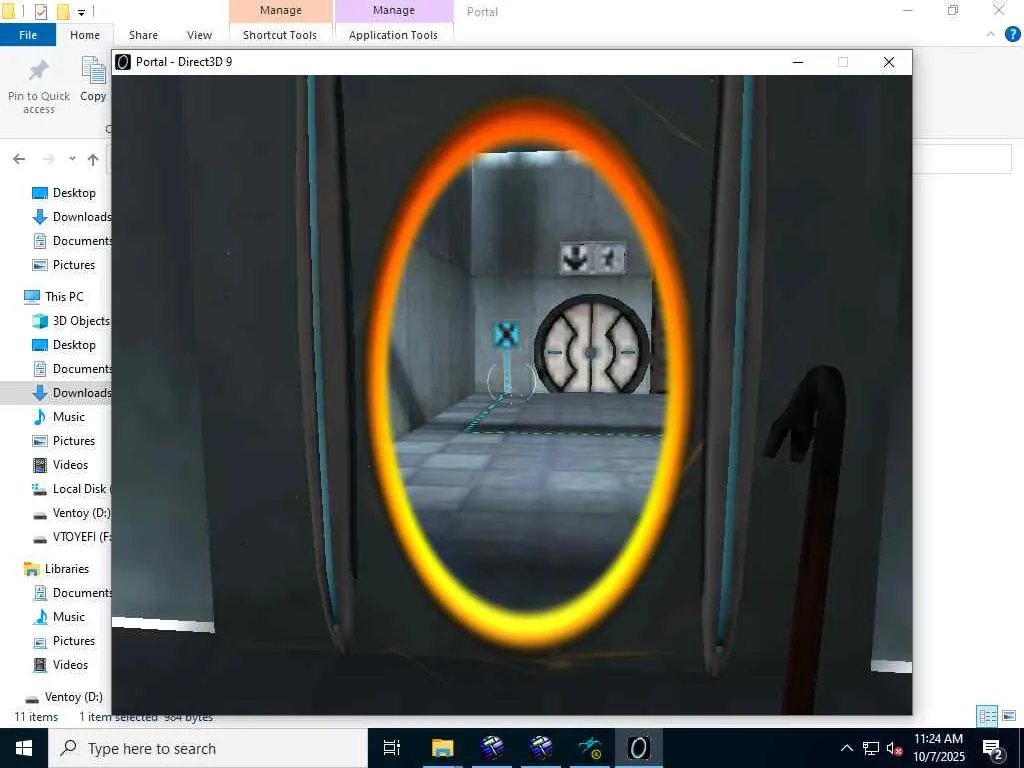
Task: Go back with the Back arrow
Action: (x=19, y=159)
